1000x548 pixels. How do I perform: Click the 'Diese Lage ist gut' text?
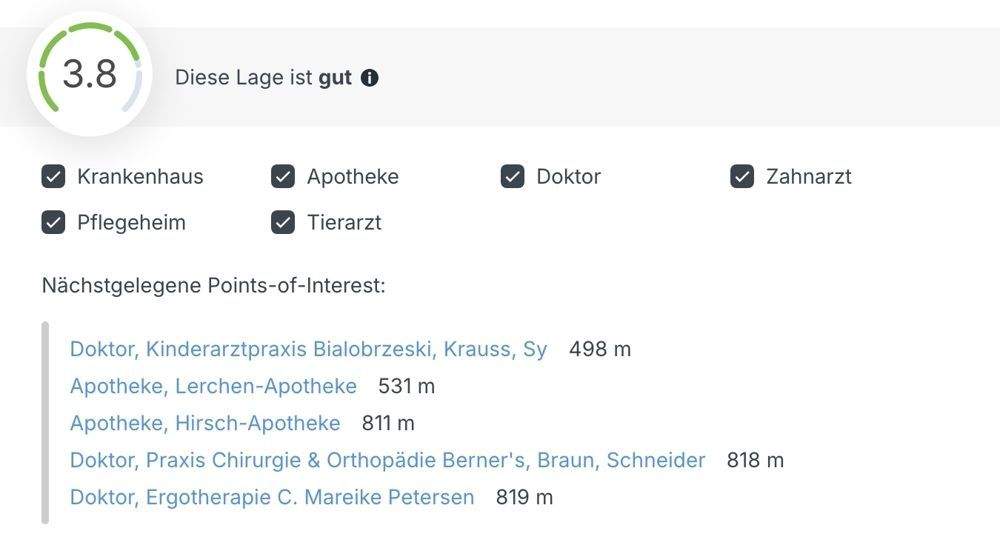[263, 78]
